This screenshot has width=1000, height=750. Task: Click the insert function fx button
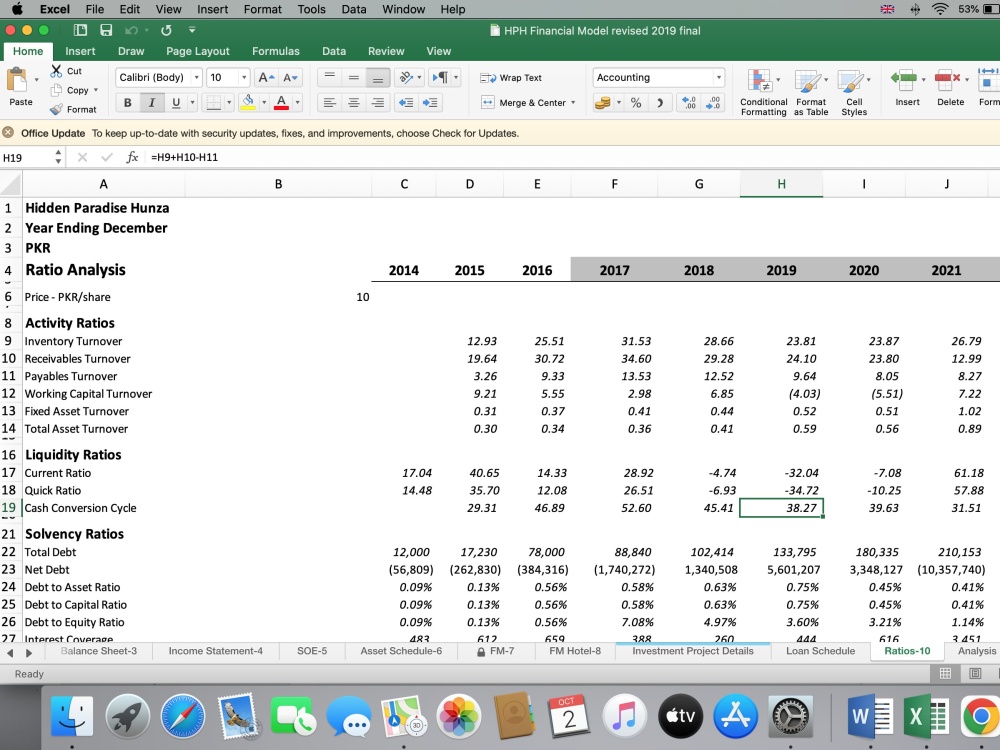pos(132,157)
